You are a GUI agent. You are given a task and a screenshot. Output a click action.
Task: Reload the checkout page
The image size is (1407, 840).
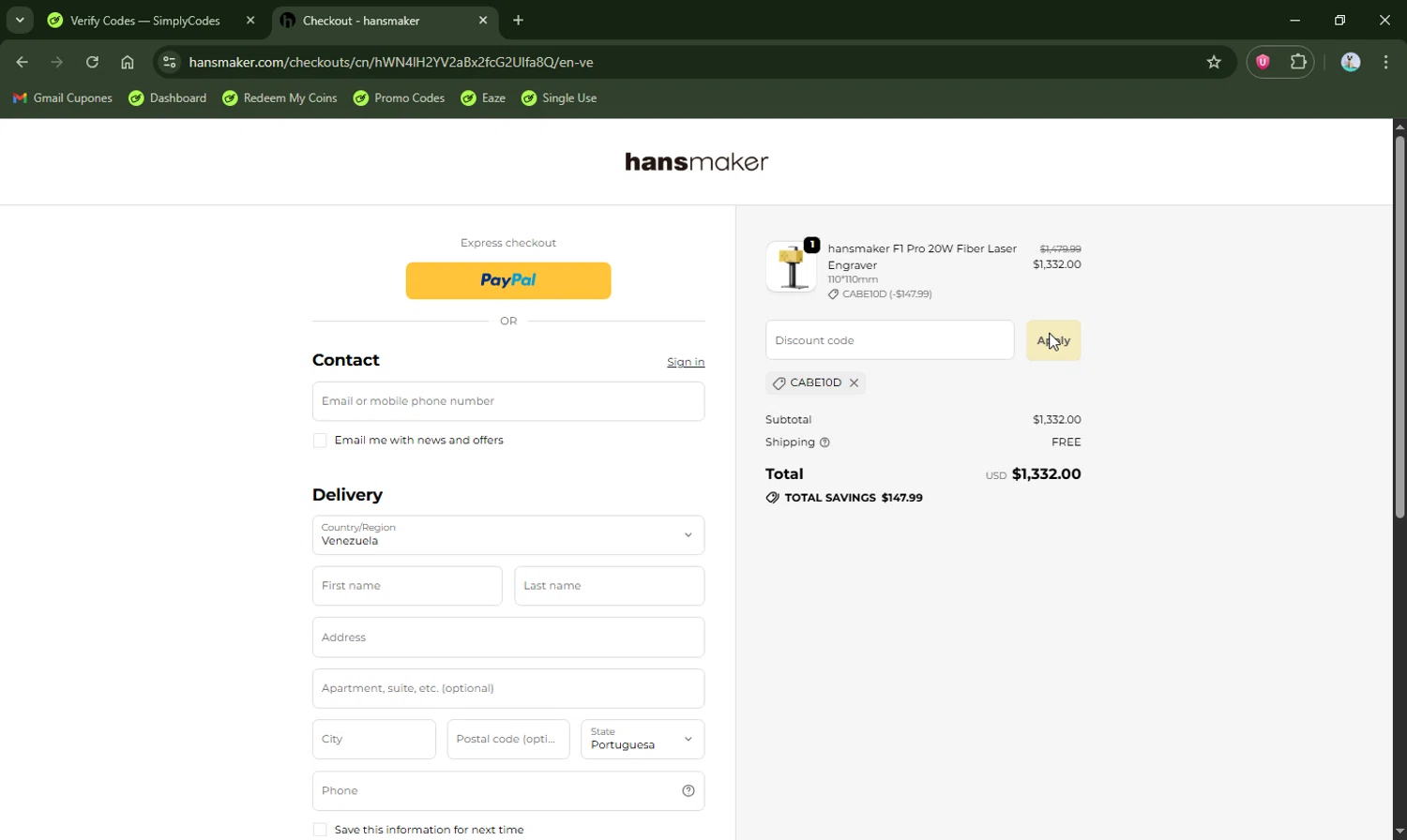pos(92,62)
